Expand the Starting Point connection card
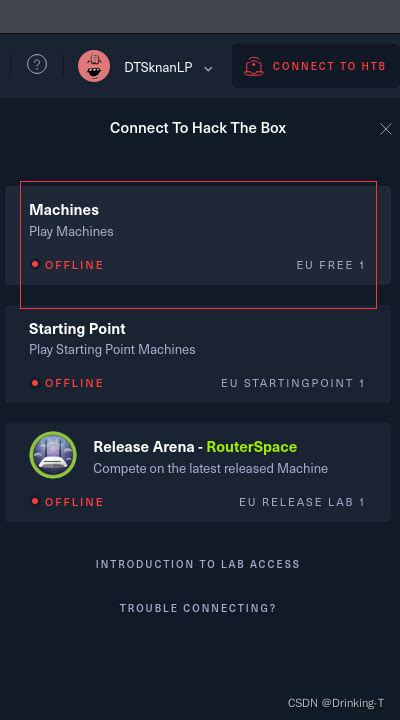 (x=198, y=354)
